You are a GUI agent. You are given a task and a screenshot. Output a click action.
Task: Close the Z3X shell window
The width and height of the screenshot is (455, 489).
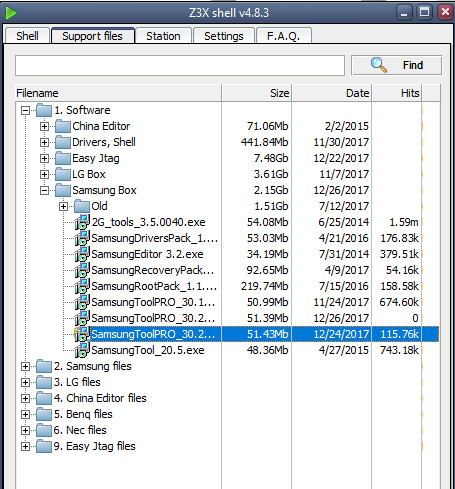(x=445, y=13)
